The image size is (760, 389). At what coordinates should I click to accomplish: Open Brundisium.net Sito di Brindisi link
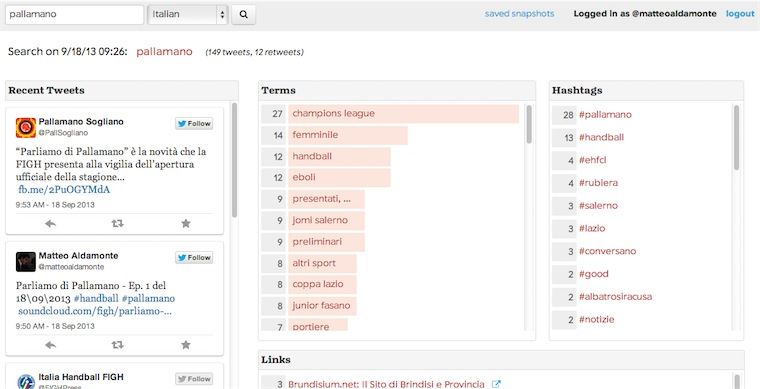point(386,384)
